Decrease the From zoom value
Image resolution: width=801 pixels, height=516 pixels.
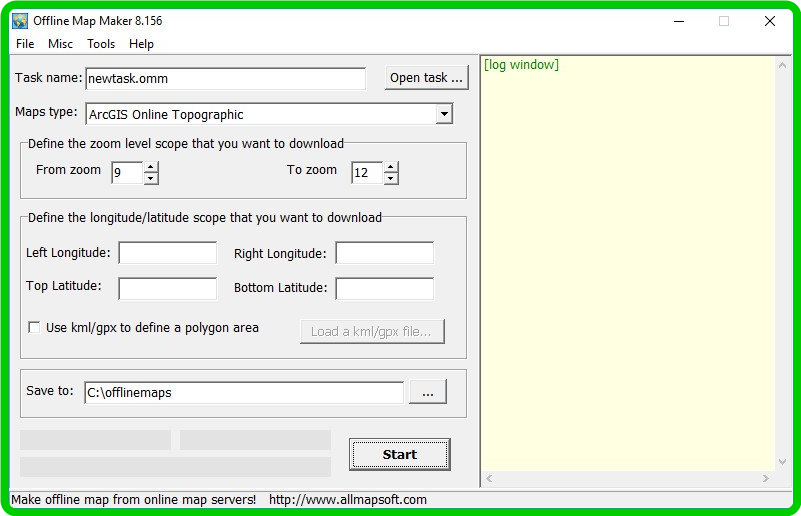click(x=151, y=178)
